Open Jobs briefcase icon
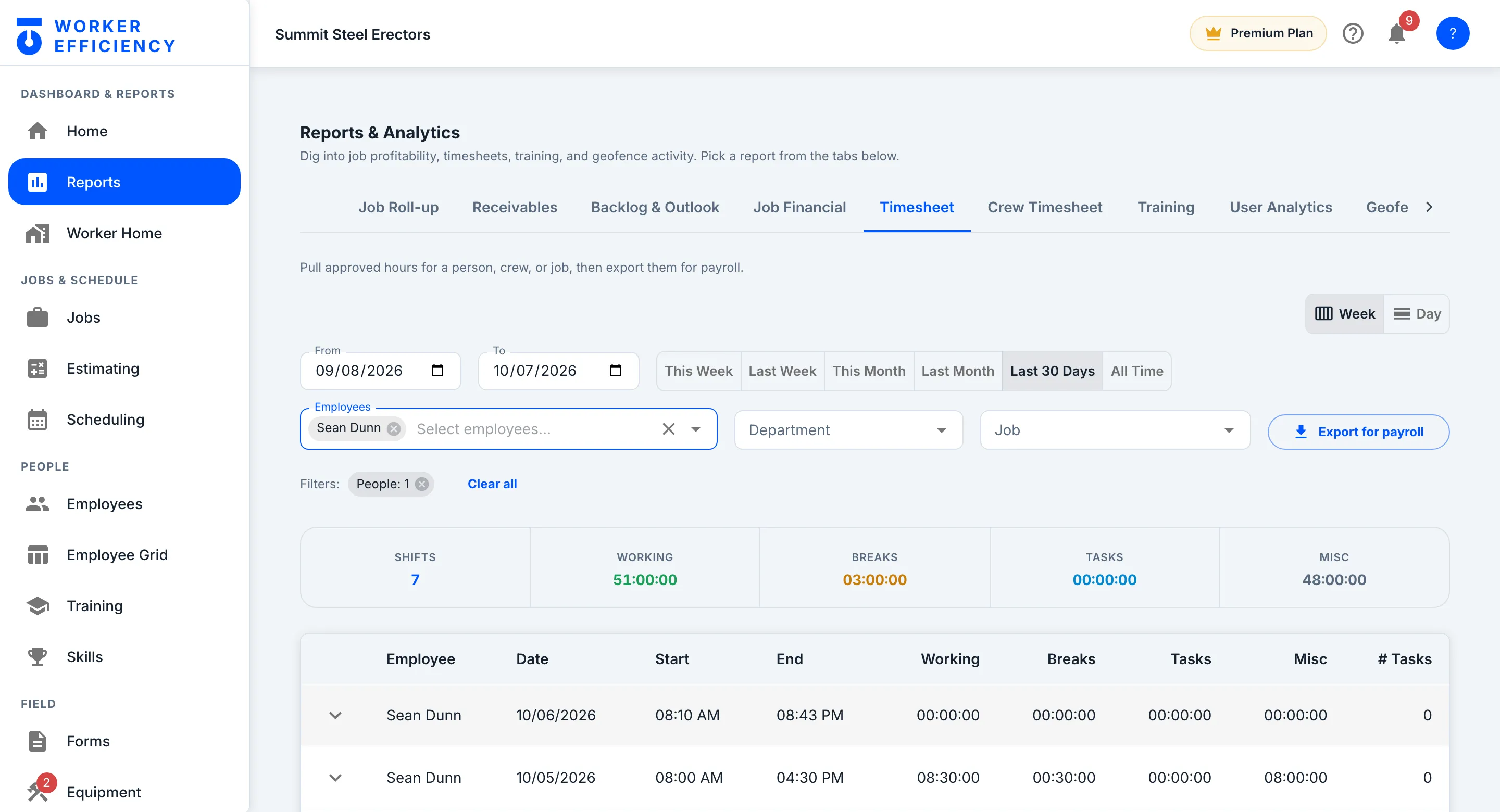1500x812 pixels. tap(37, 318)
